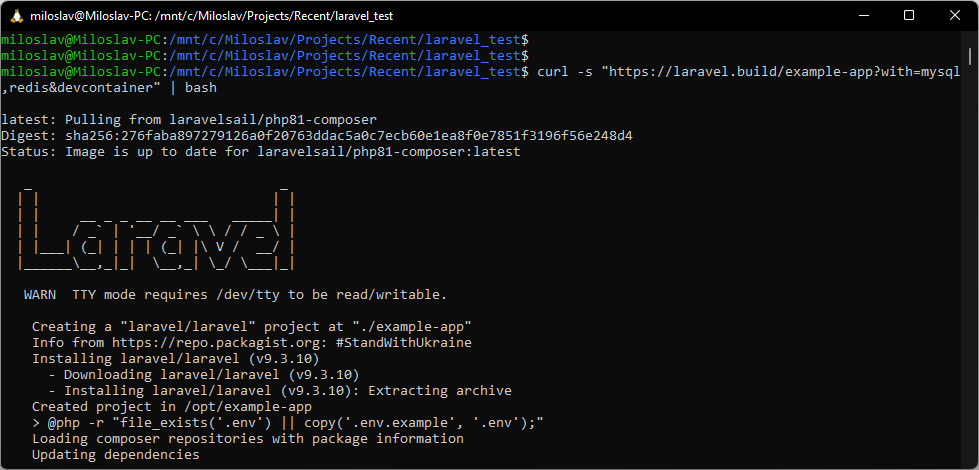Minimize the terminal window
This screenshot has width=979, height=470.
(863, 16)
